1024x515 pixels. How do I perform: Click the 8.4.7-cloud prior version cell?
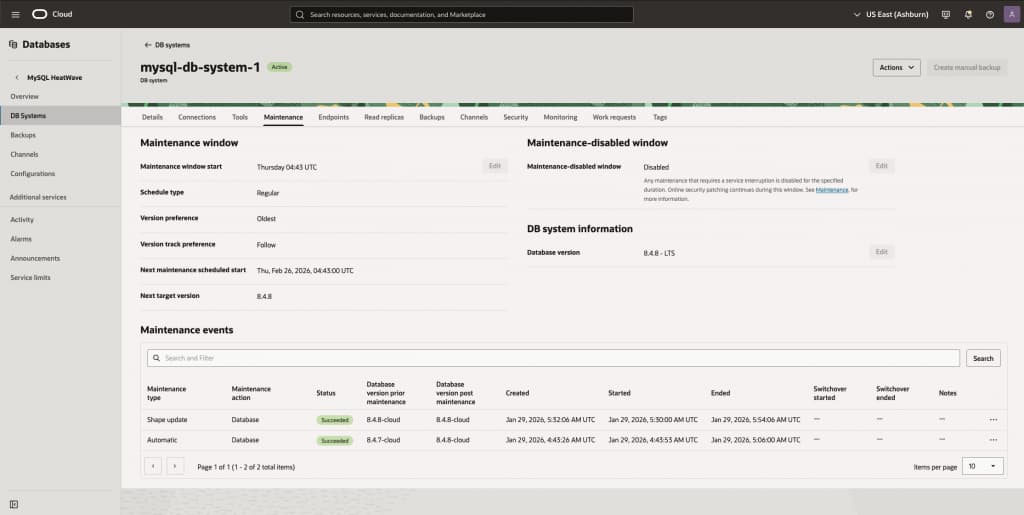(383, 440)
